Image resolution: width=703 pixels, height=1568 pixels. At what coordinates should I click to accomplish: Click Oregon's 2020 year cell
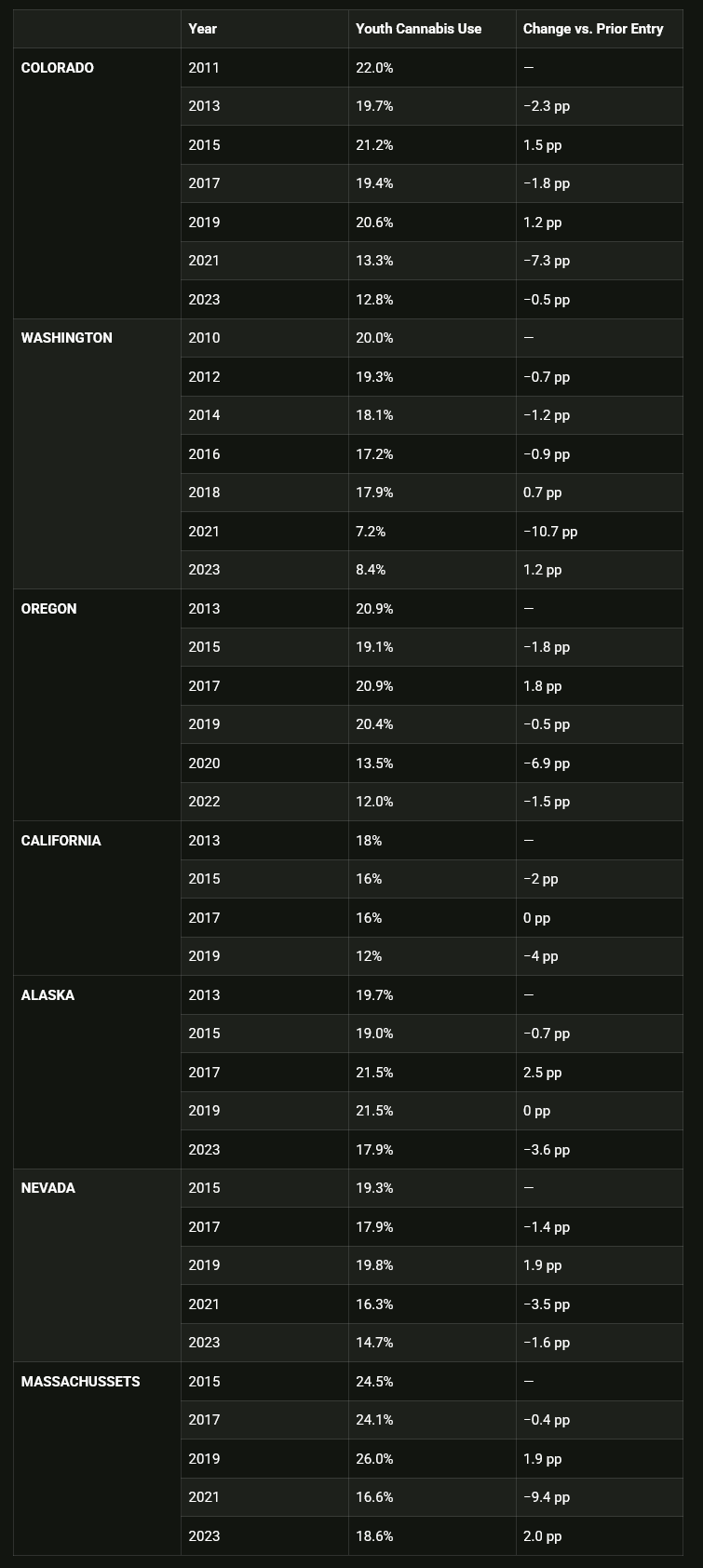tap(205, 764)
